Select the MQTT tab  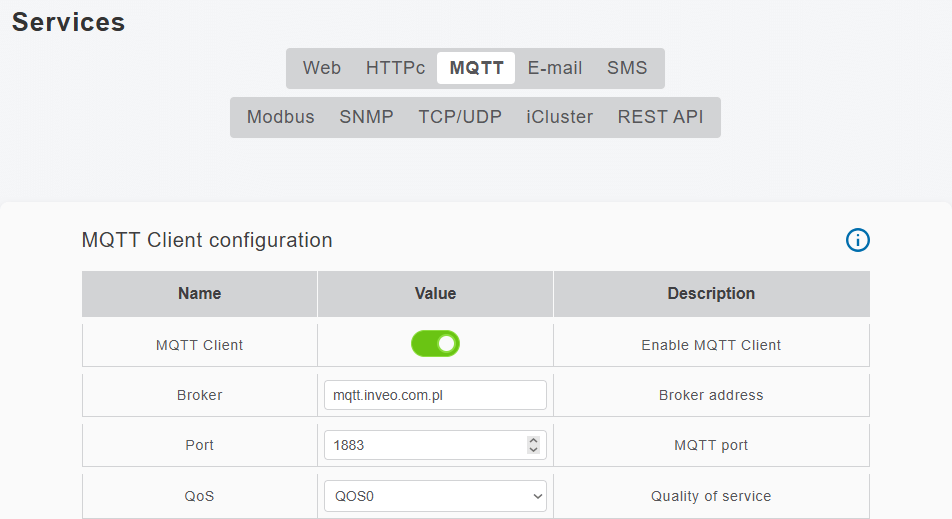click(x=476, y=68)
